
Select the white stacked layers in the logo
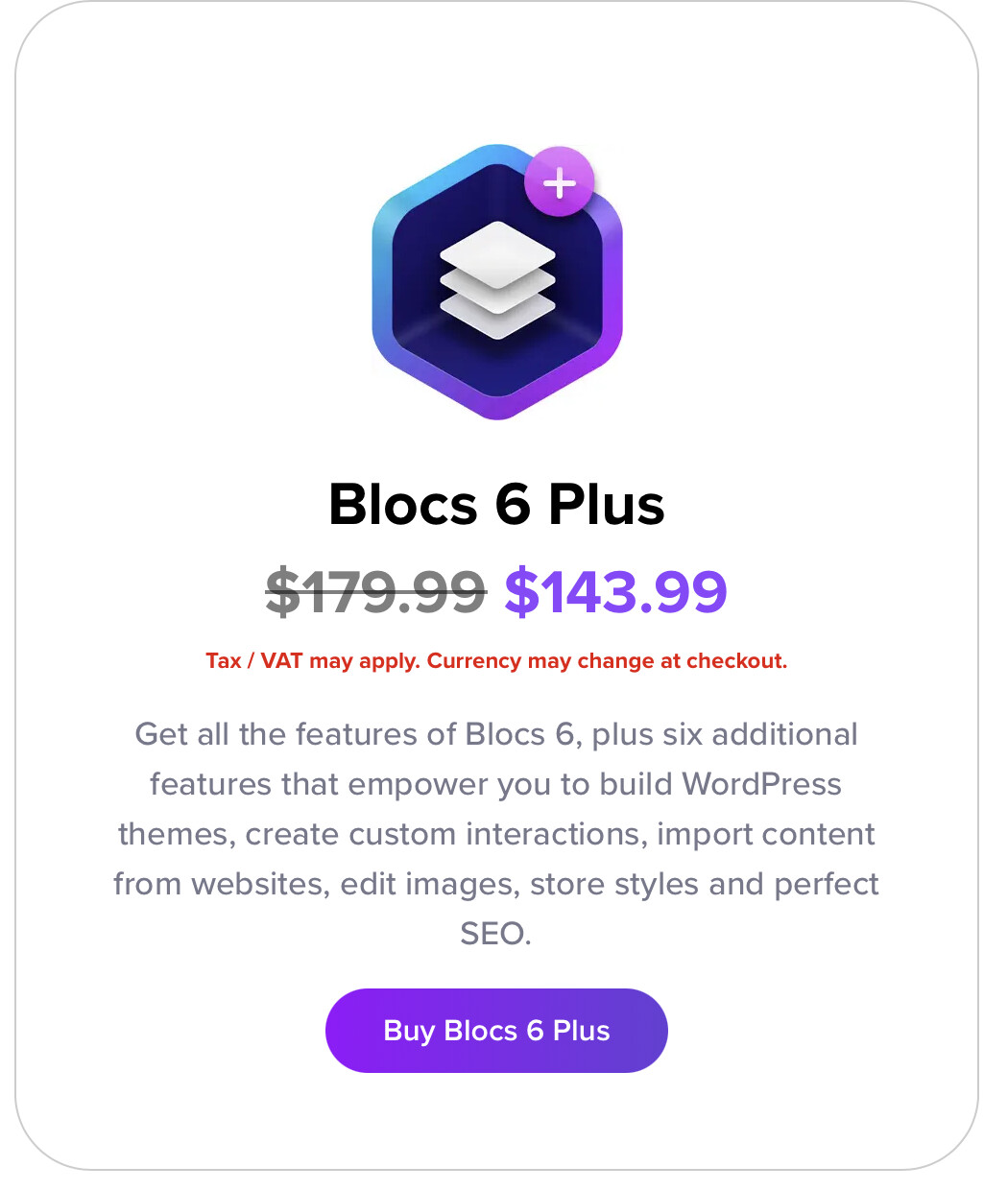[497, 279]
